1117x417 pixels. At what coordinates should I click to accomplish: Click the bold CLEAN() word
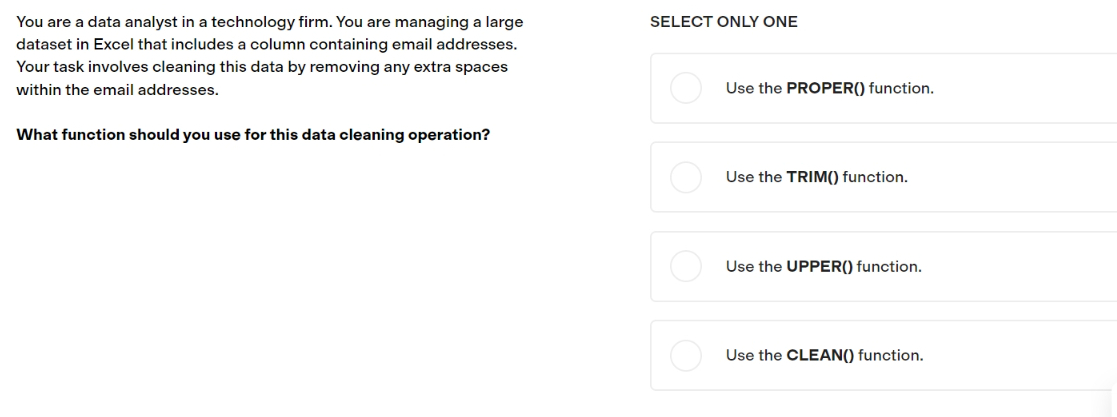click(820, 355)
